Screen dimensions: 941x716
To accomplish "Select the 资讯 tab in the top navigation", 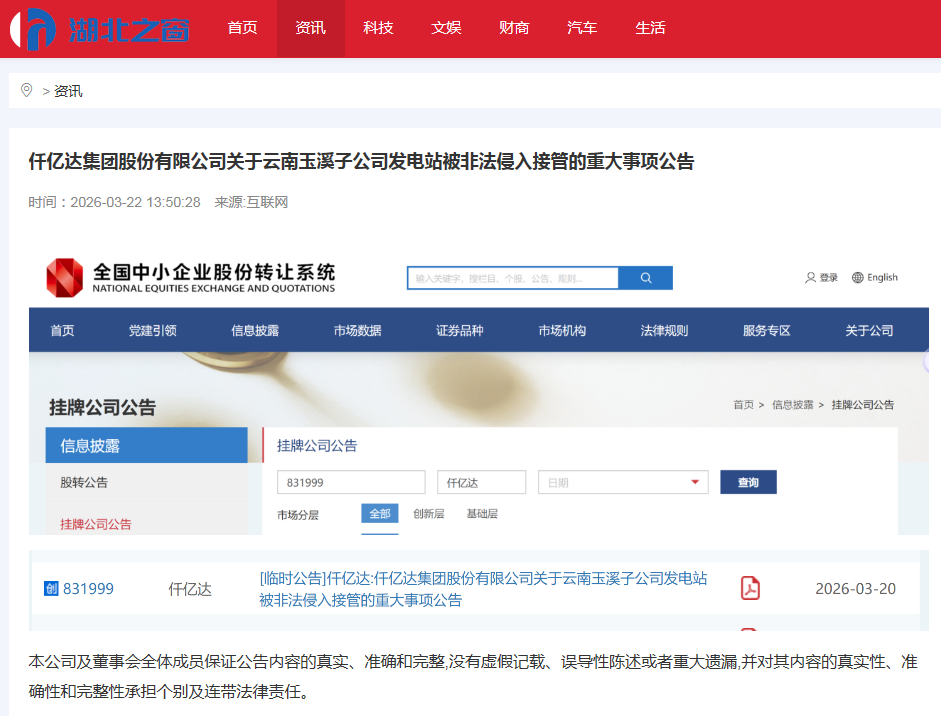I will pos(310,28).
